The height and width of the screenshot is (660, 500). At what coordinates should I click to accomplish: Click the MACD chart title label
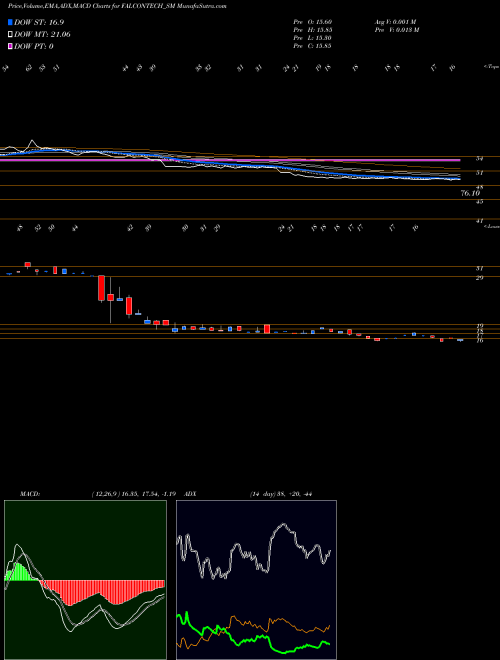pyautogui.click(x=30, y=494)
